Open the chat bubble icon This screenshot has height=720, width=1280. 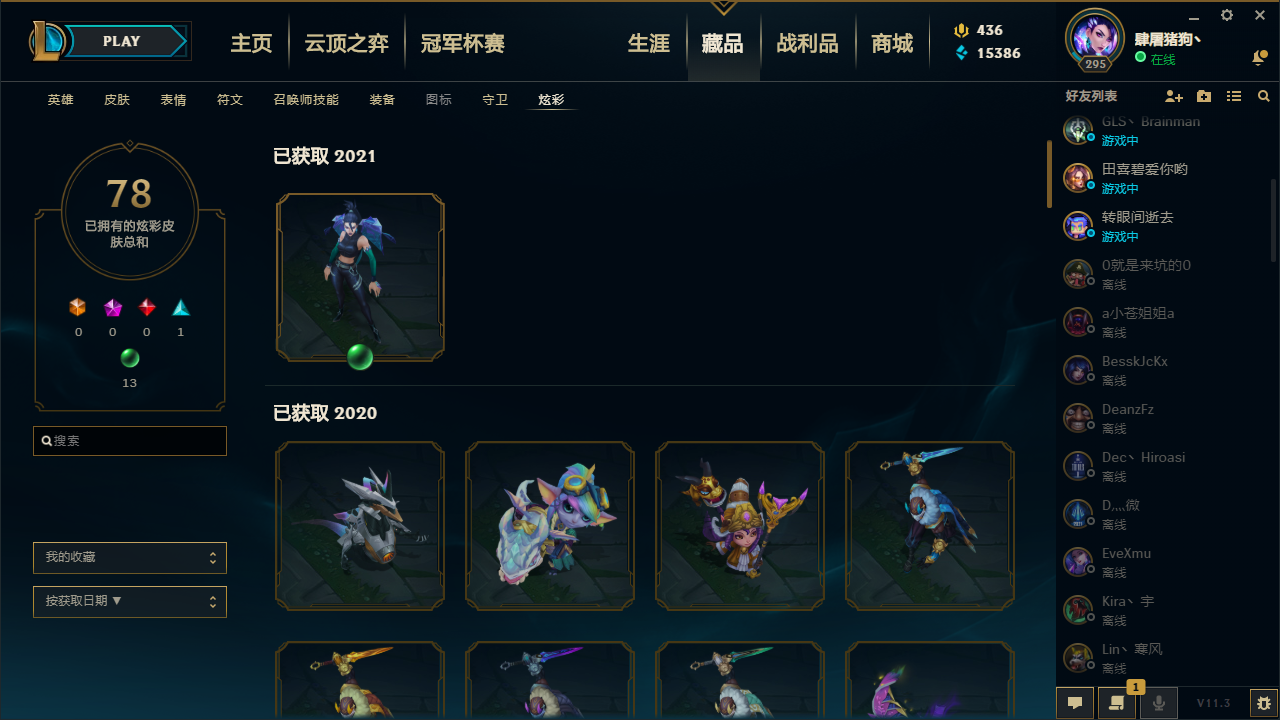click(x=1075, y=703)
